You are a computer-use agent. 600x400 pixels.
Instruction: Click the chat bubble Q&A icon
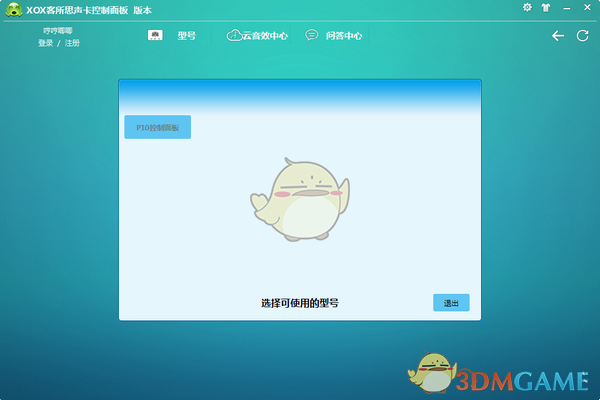pyautogui.click(x=311, y=35)
